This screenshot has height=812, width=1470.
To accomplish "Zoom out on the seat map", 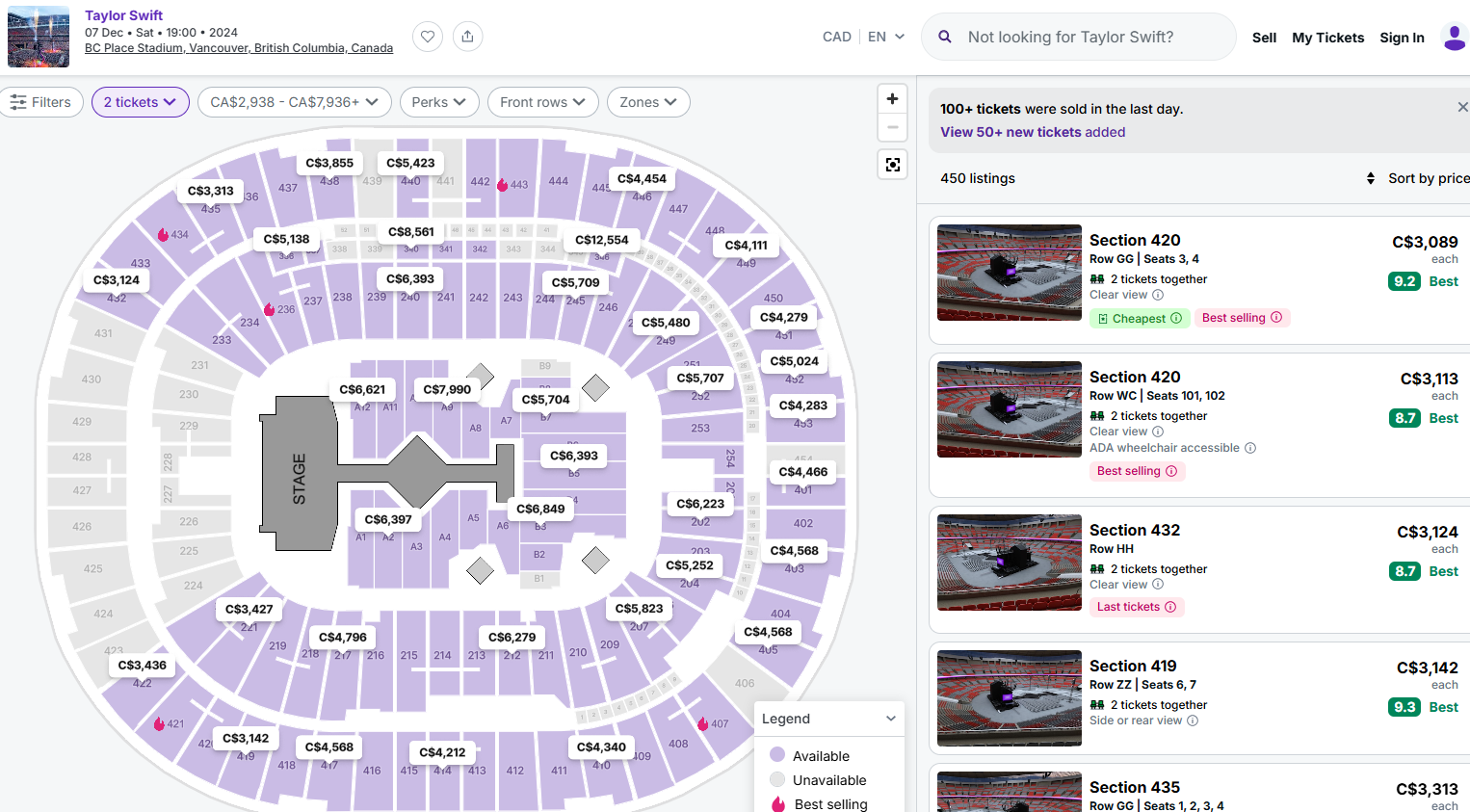I will tap(893, 127).
